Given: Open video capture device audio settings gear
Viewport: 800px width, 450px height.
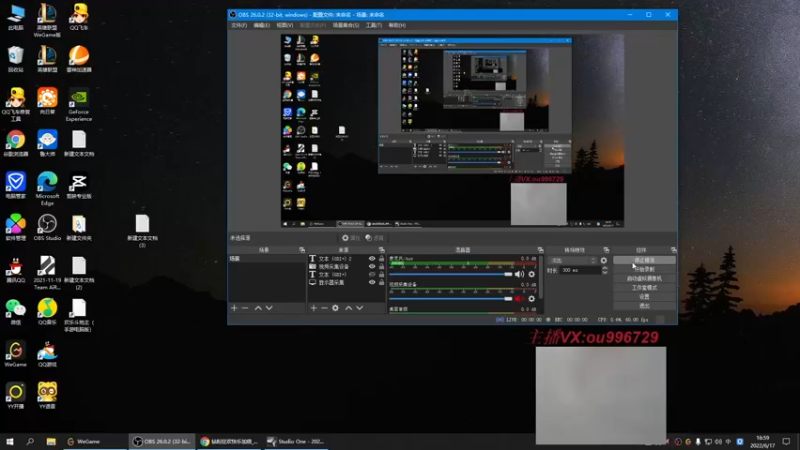Looking at the screenshot, I should [532, 299].
